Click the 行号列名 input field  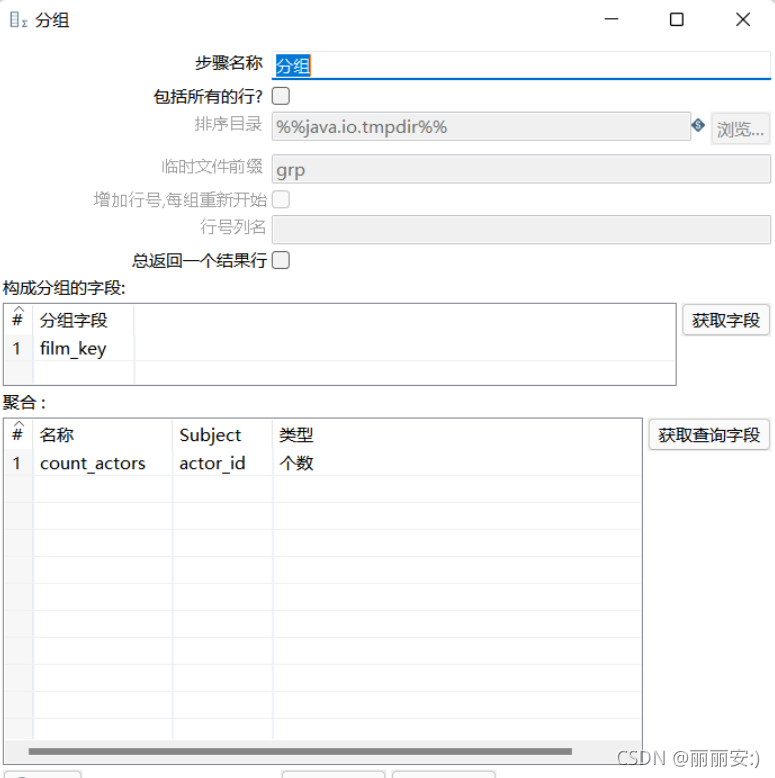point(521,229)
